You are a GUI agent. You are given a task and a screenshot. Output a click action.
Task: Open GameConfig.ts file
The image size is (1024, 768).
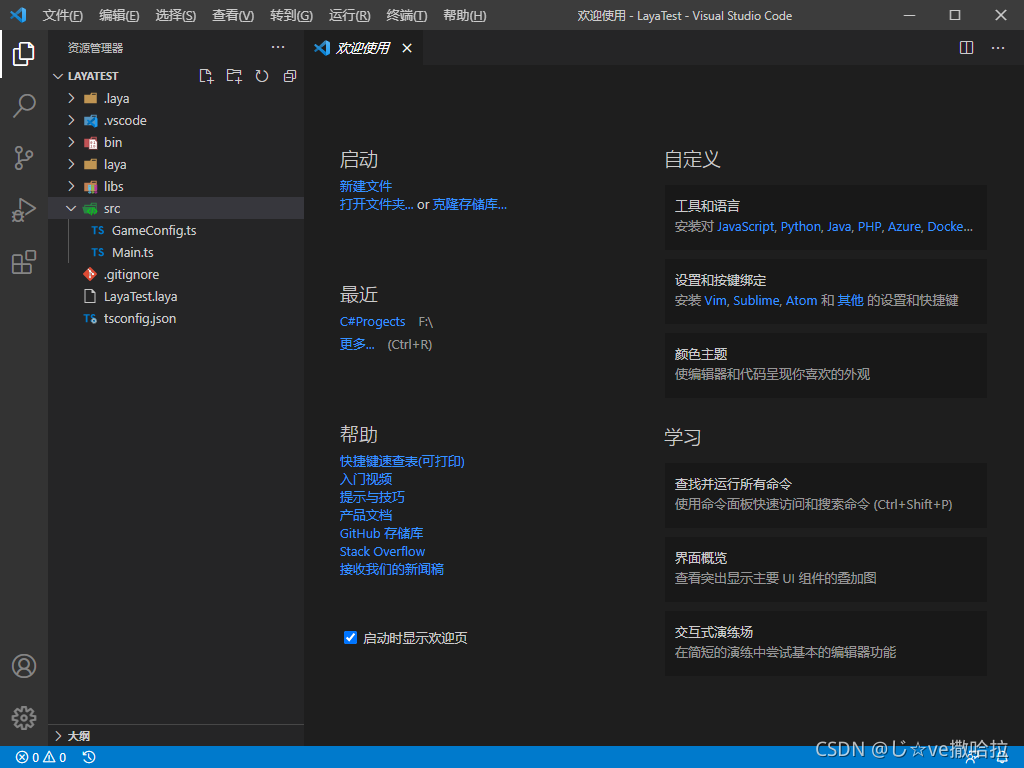click(x=154, y=231)
